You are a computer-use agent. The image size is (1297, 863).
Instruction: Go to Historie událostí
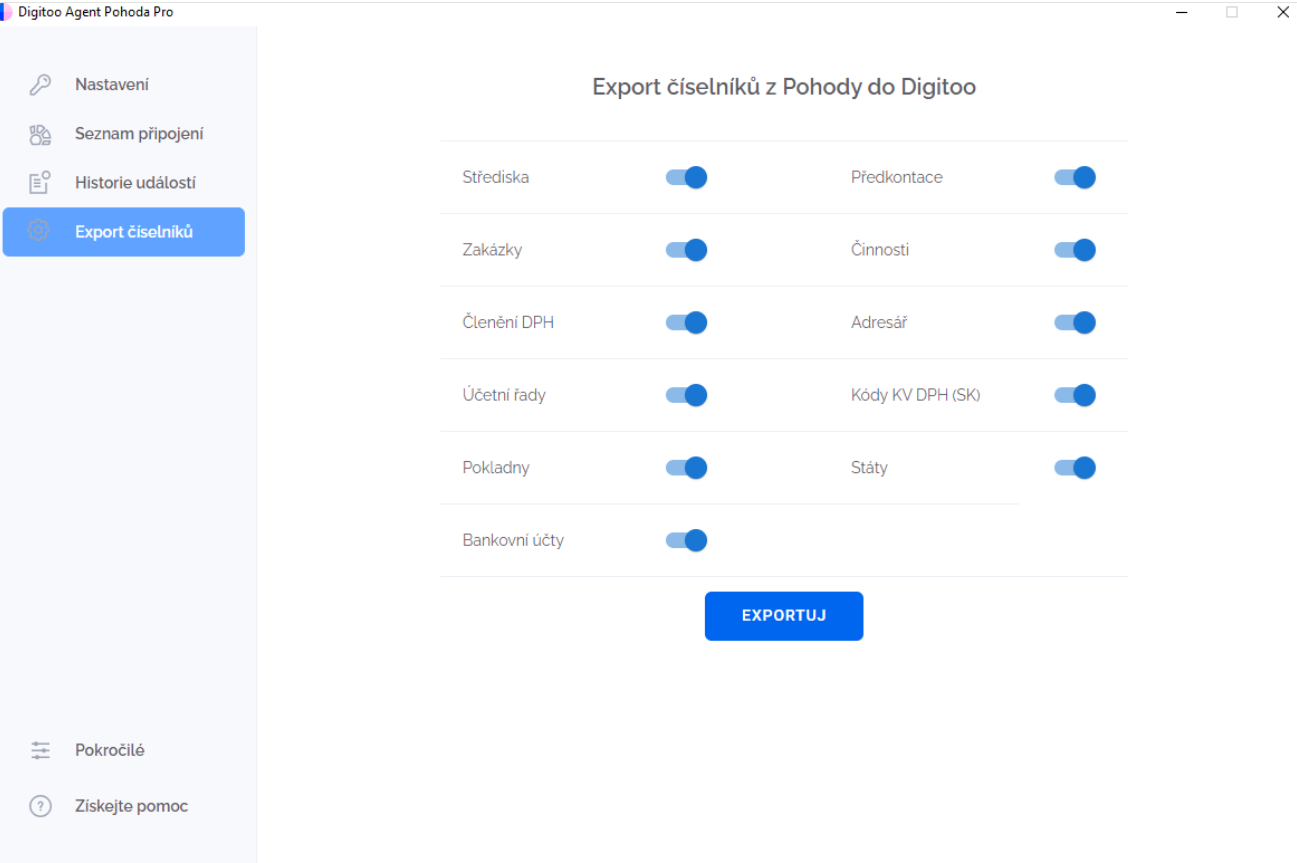[x=124, y=183]
